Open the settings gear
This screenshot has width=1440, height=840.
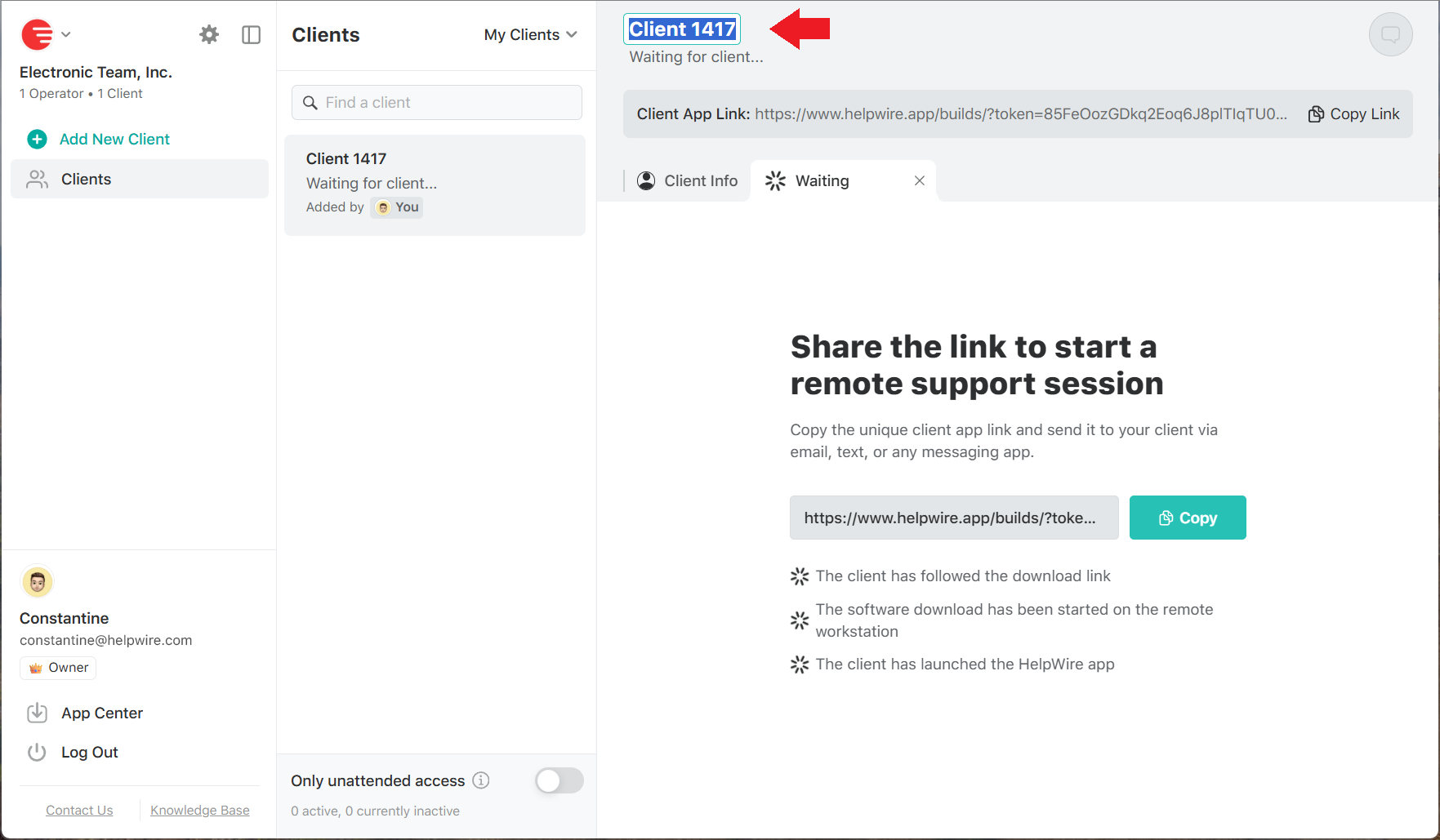point(209,34)
